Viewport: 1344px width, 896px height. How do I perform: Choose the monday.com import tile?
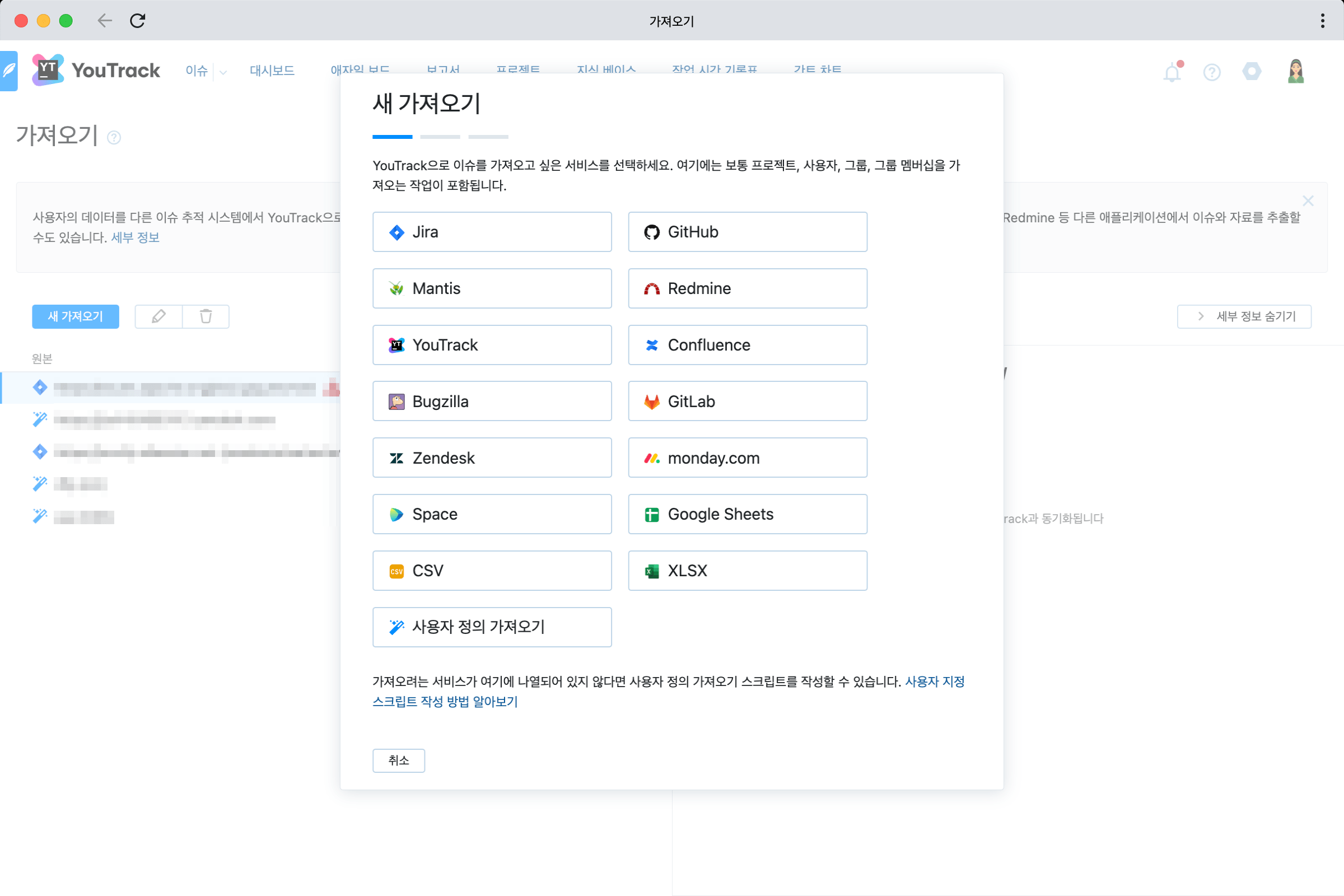[747, 457]
